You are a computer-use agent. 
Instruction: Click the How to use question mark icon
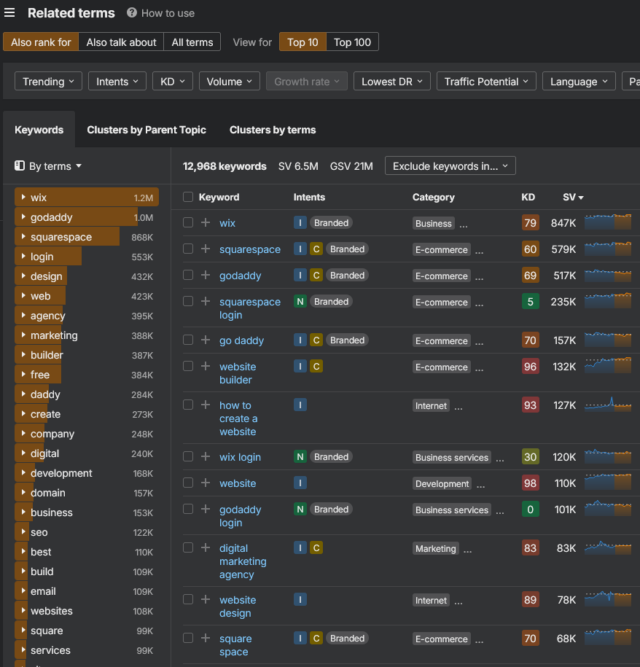pyautogui.click(x=132, y=13)
